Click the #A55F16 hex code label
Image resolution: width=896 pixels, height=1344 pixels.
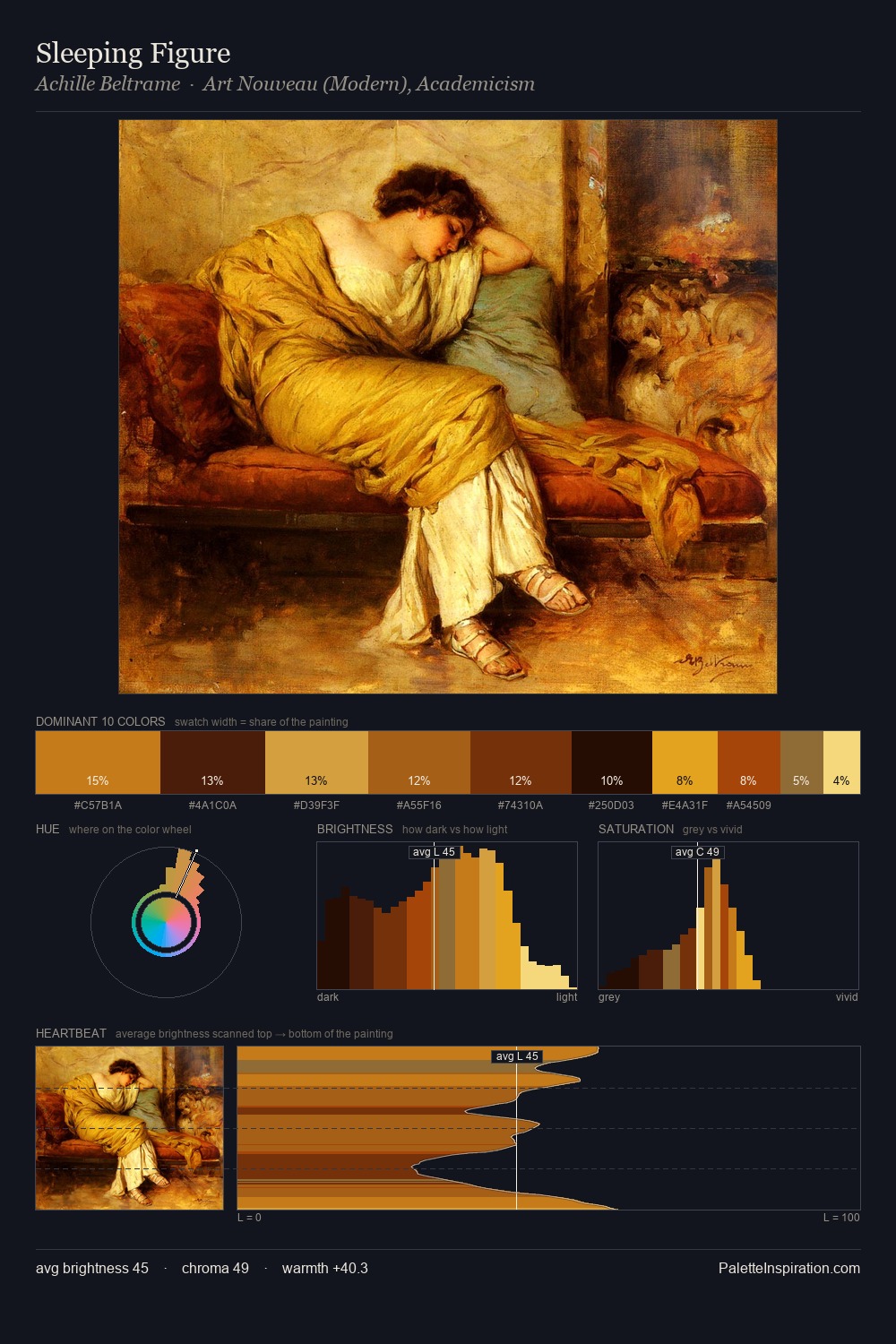pos(419,806)
